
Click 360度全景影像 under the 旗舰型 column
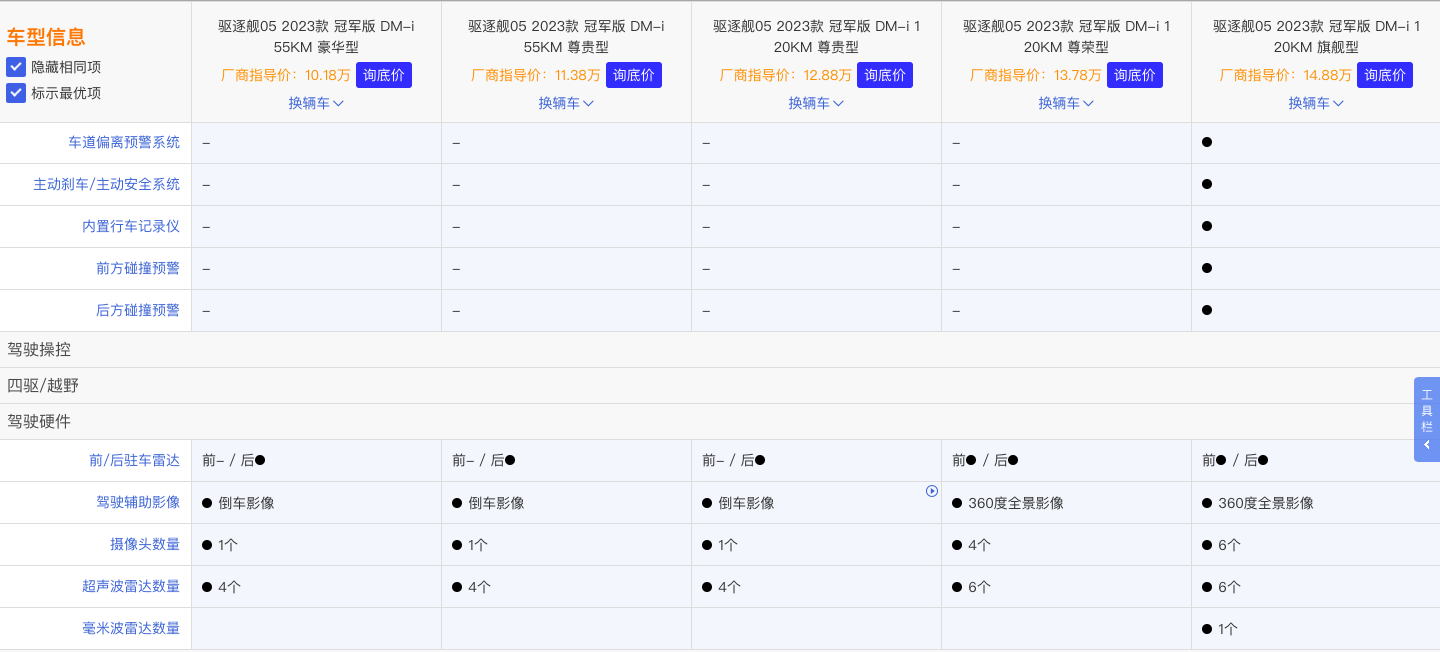point(1266,503)
